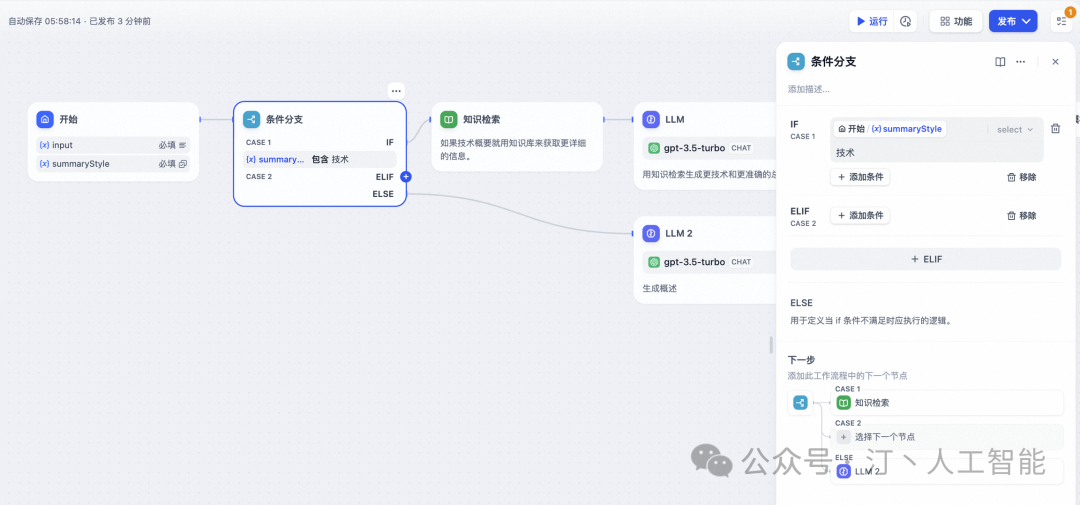Click the plus icon in CASE 2 next step
The image size is (1080, 505).
tap(843, 437)
